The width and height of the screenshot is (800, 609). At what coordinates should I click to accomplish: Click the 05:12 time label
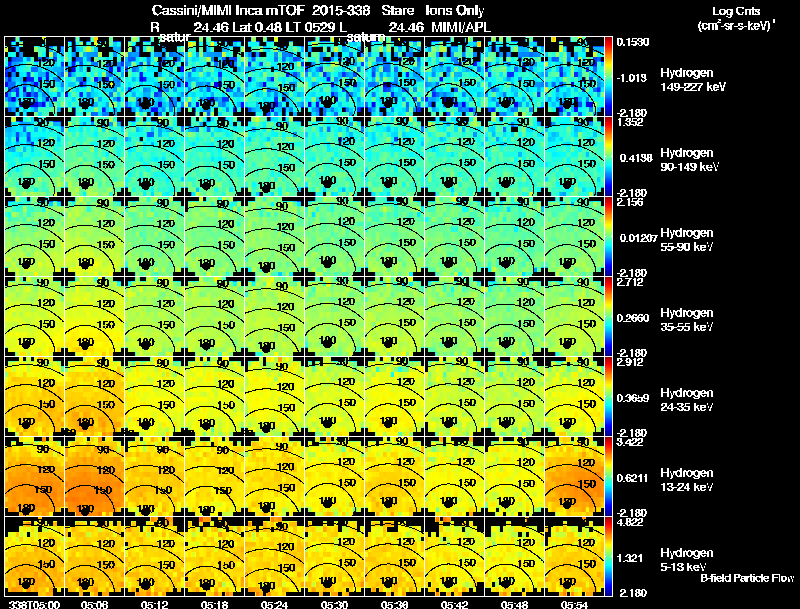click(153, 605)
